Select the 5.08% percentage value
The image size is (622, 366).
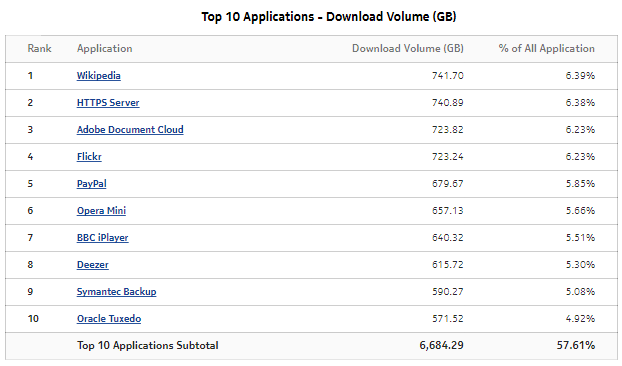[580, 291]
